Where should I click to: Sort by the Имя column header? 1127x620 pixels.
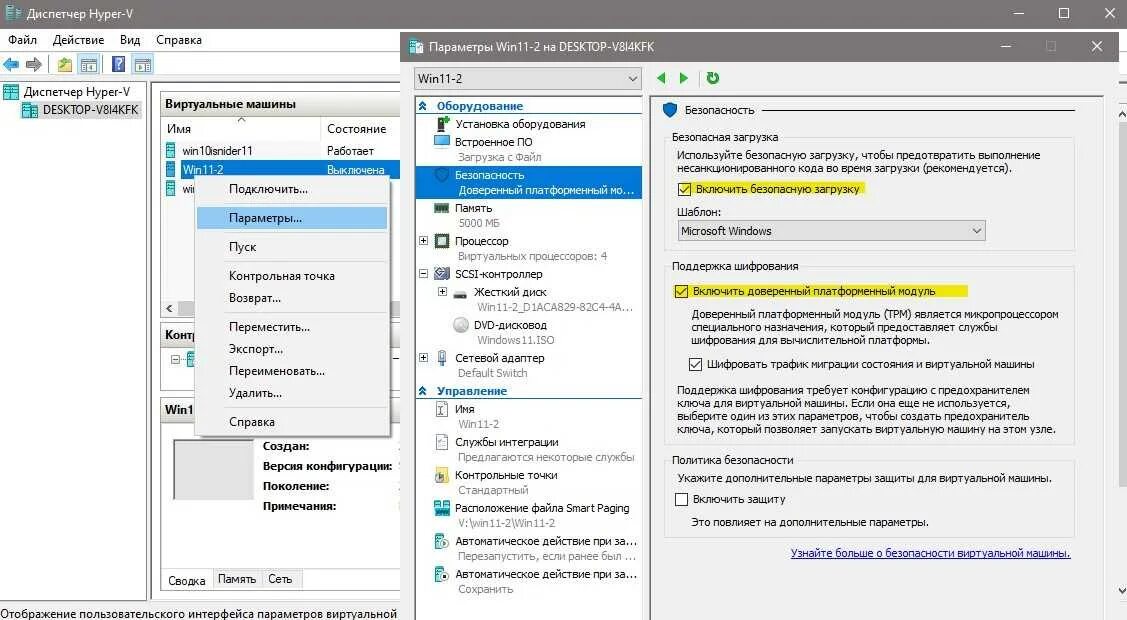point(241,129)
